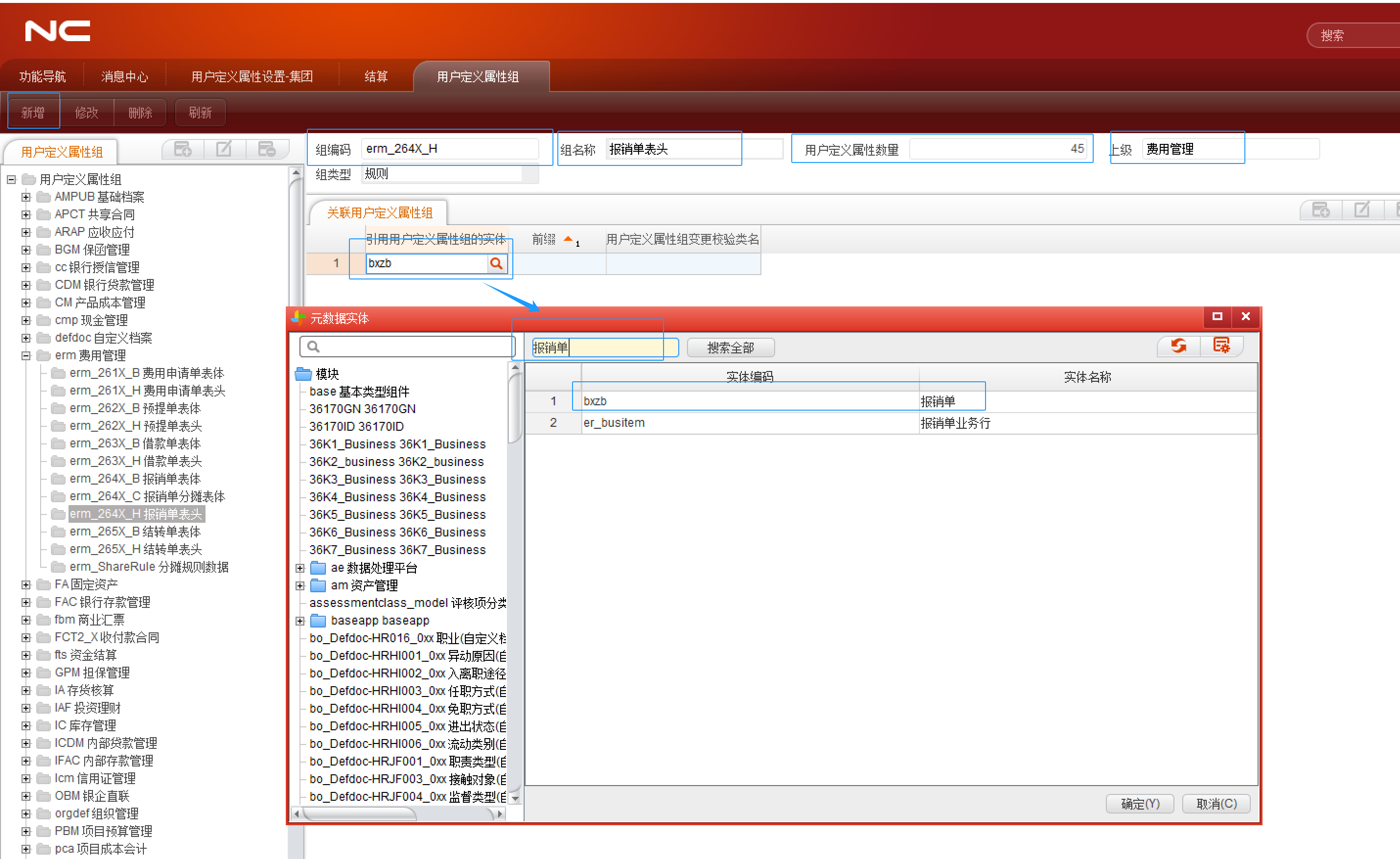Screen dimensions: 1400x859
Task: Select er_busitem row in entity table
Action: click(891, 423)
